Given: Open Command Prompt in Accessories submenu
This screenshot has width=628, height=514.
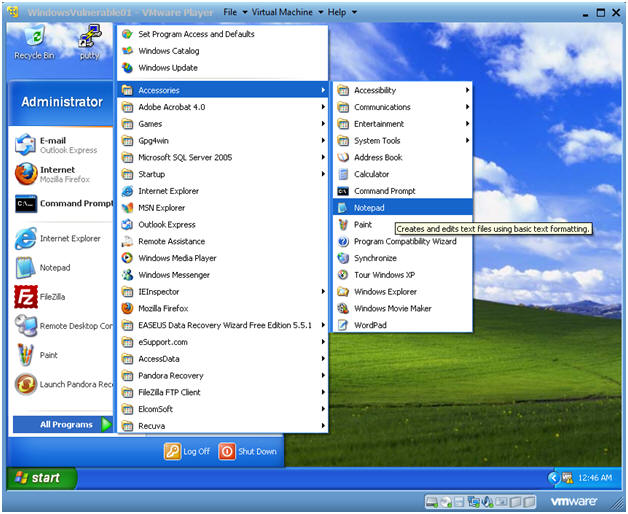Looking at the screenshot, I should (x=403, y=191).
